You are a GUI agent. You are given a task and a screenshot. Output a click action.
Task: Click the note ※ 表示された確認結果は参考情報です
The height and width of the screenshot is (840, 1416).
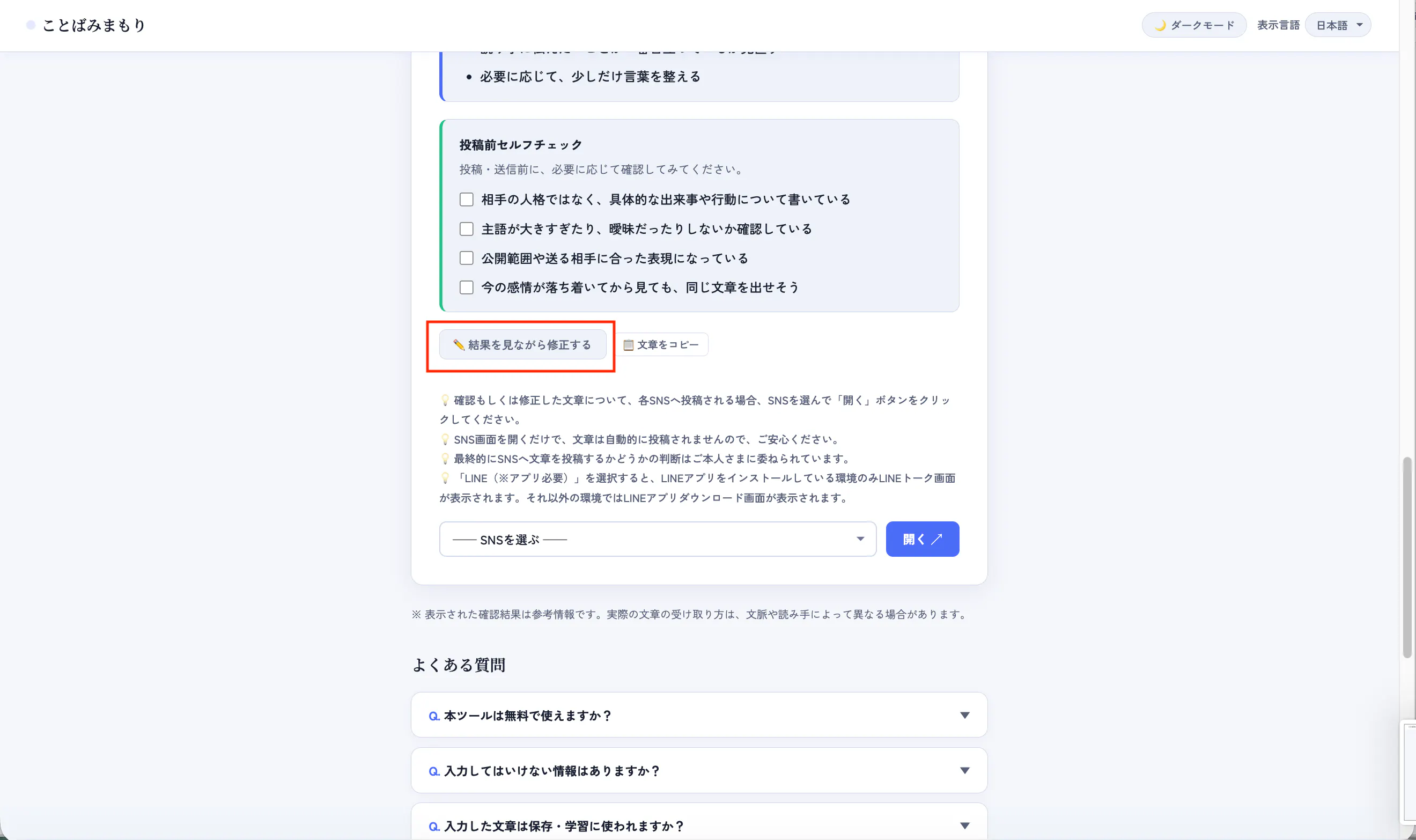pos(690,614)
